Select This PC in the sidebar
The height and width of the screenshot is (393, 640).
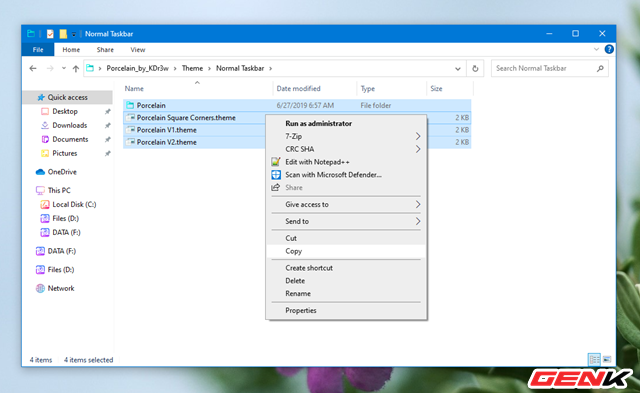(x=59, y=190)
